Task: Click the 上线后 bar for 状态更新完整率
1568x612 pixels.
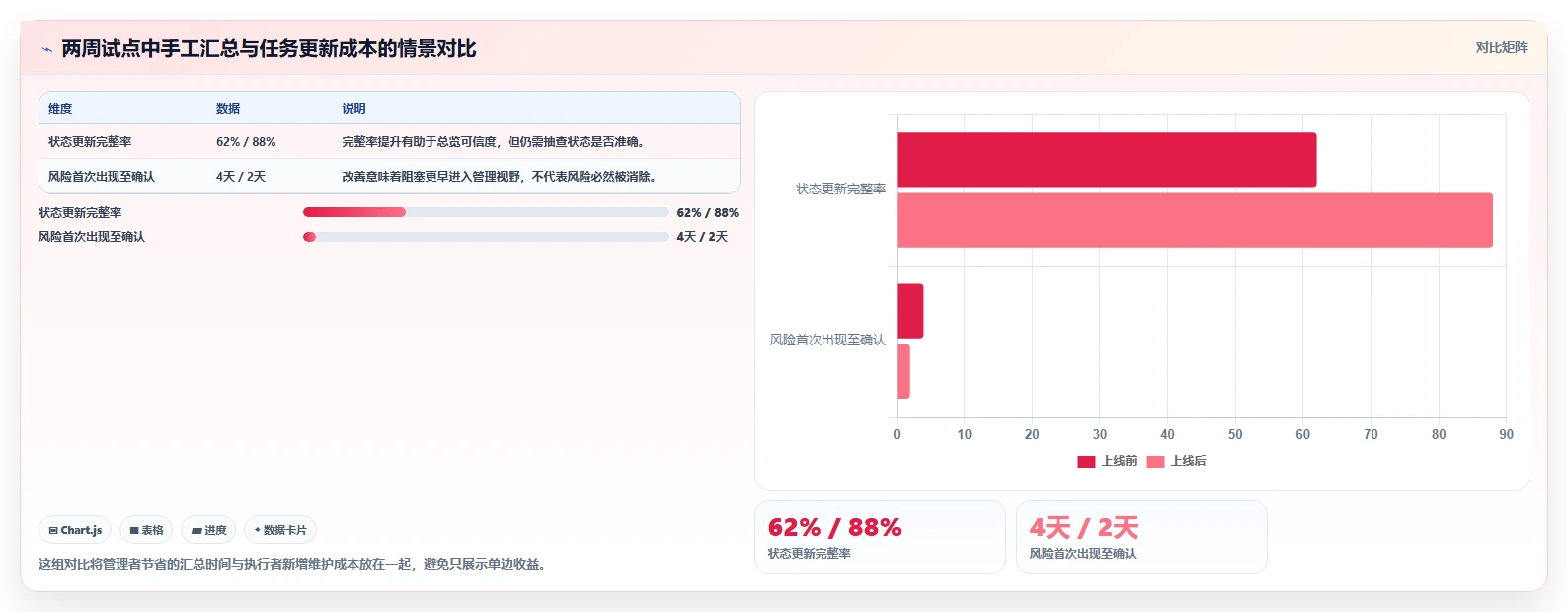Action: click(1195, 220)
